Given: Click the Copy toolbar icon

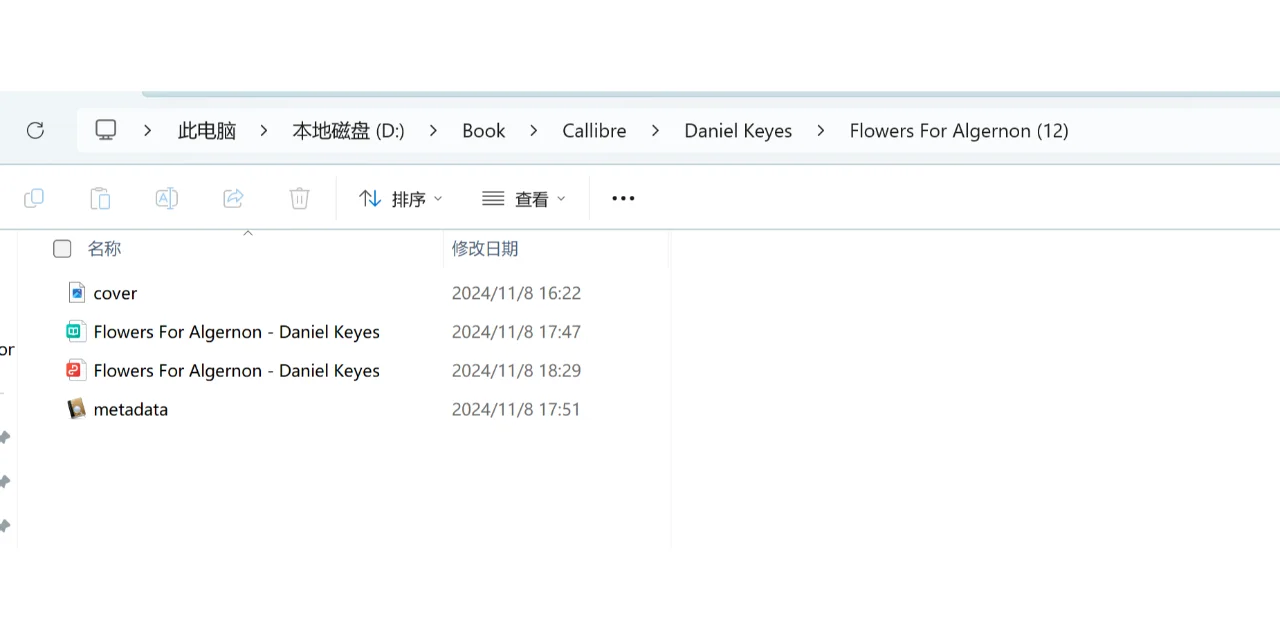Looking at the screenshot, I should coord(34,198).
